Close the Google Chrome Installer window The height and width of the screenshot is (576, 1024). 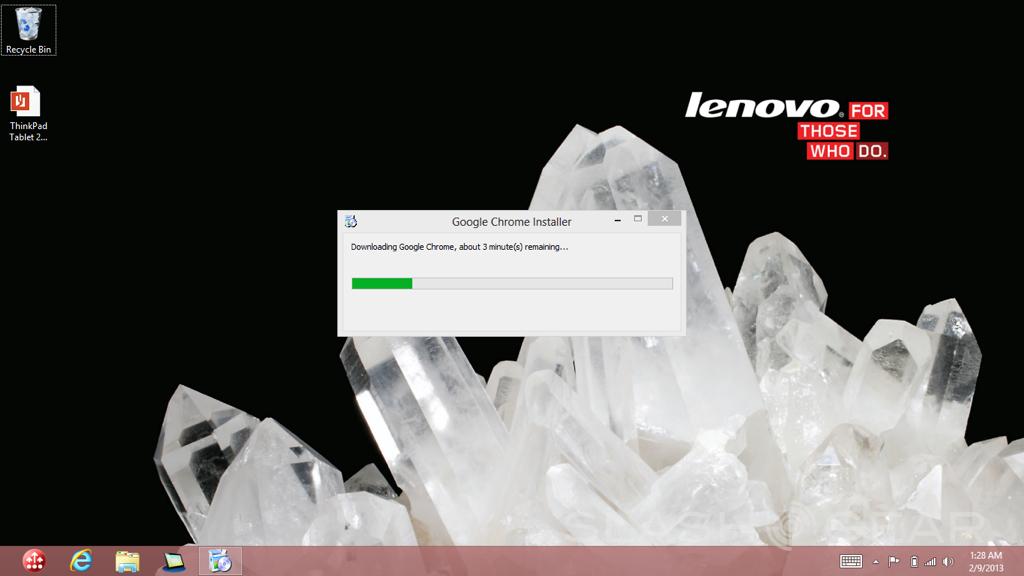(663, 219)
